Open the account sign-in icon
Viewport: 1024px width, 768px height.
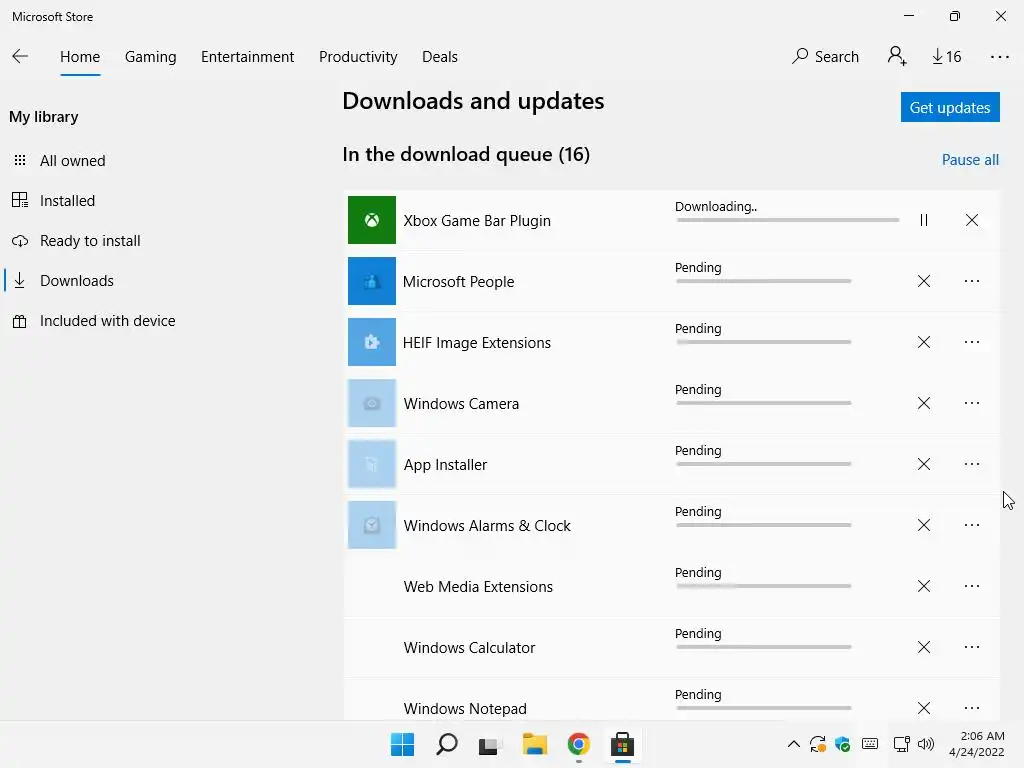[897, 56]
